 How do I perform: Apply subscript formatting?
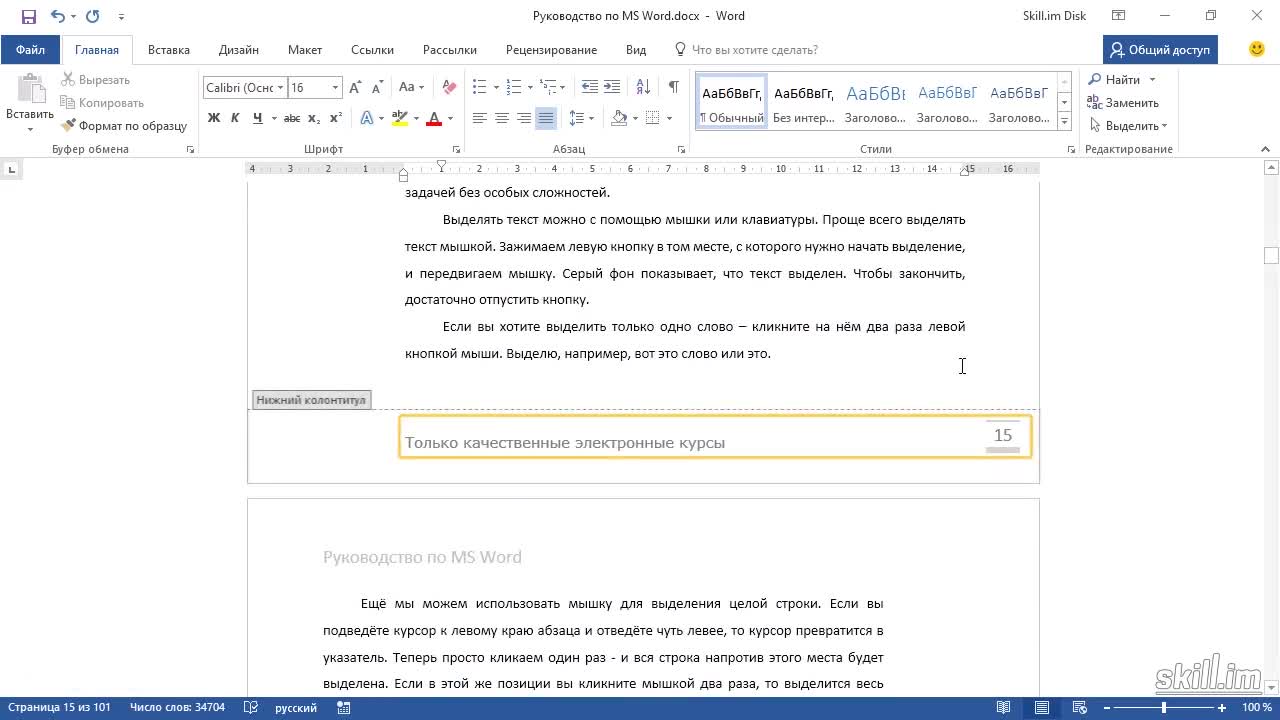[314, 118]
